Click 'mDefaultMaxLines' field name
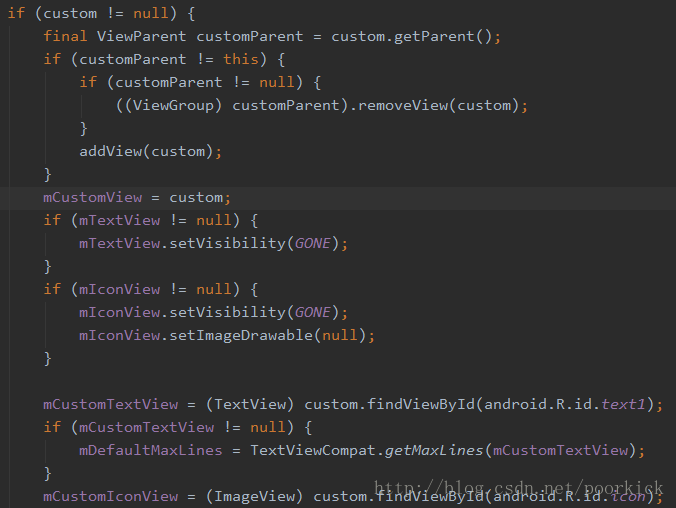Viewport: 676px width, 508px height. tap(150, 451)
